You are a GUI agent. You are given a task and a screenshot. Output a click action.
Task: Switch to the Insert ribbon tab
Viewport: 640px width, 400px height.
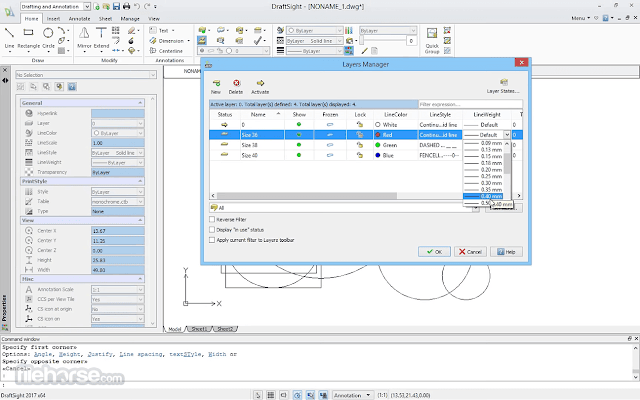(53, 19)
